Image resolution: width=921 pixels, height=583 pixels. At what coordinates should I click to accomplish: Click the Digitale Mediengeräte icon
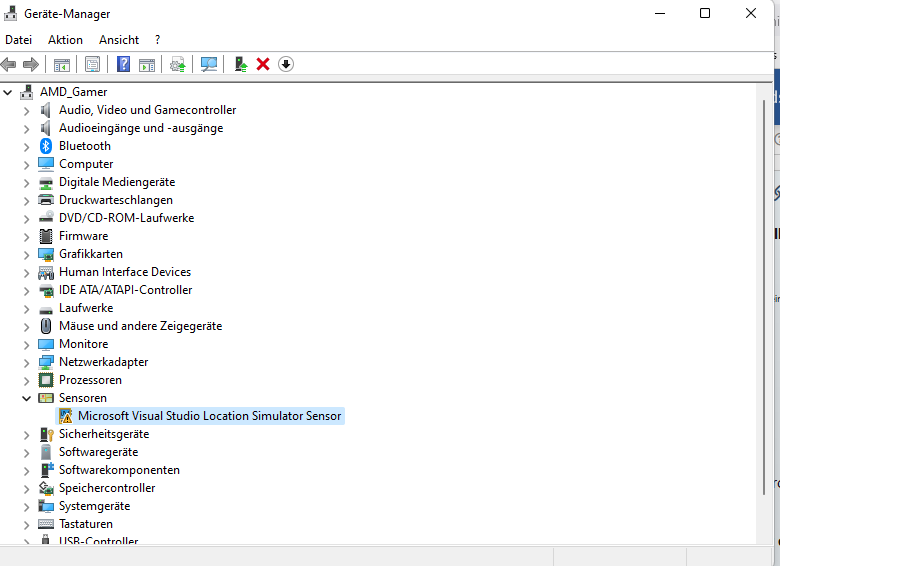[x=46, y=183]
